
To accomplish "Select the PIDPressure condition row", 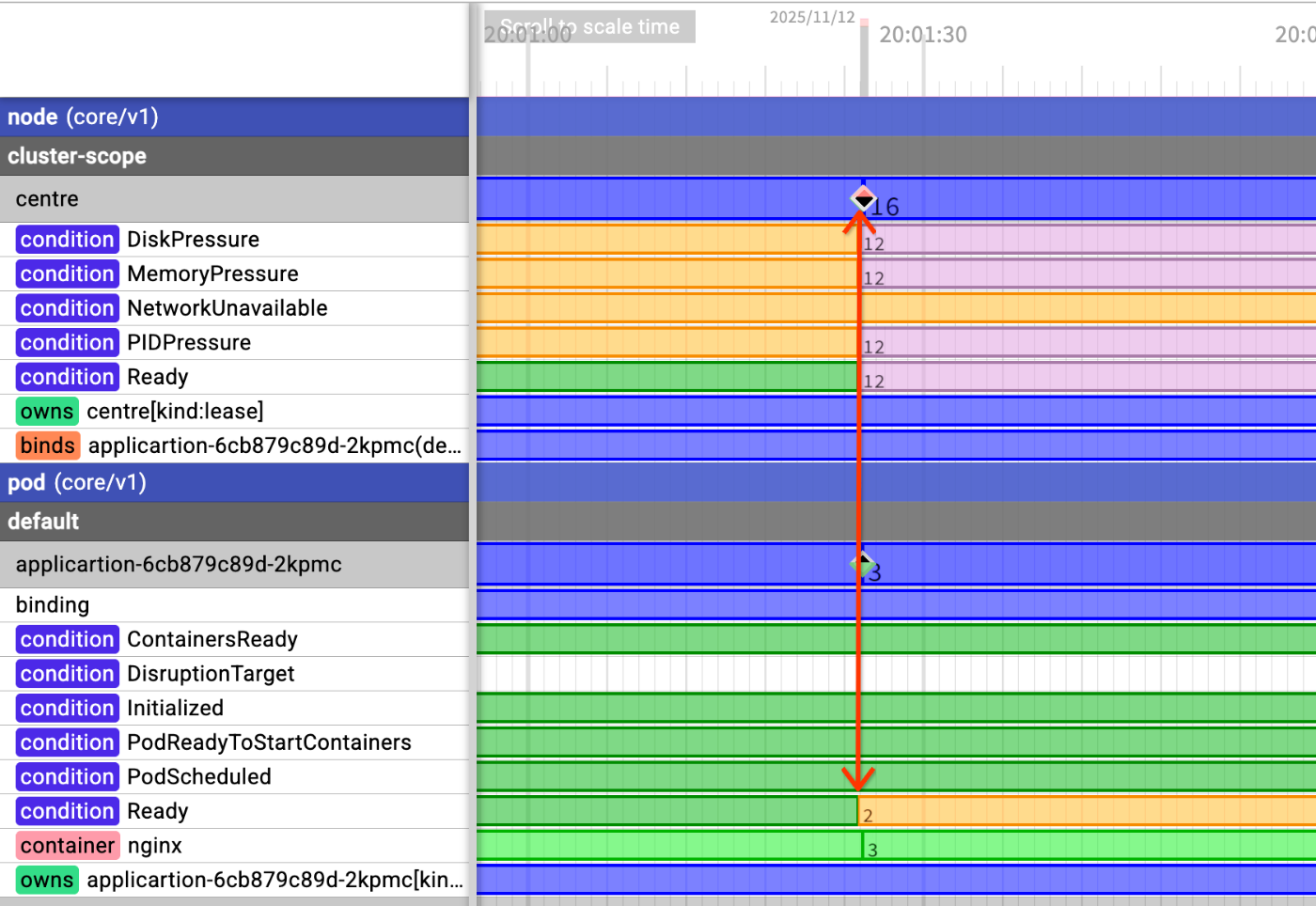I will click(x=234, y=343).
